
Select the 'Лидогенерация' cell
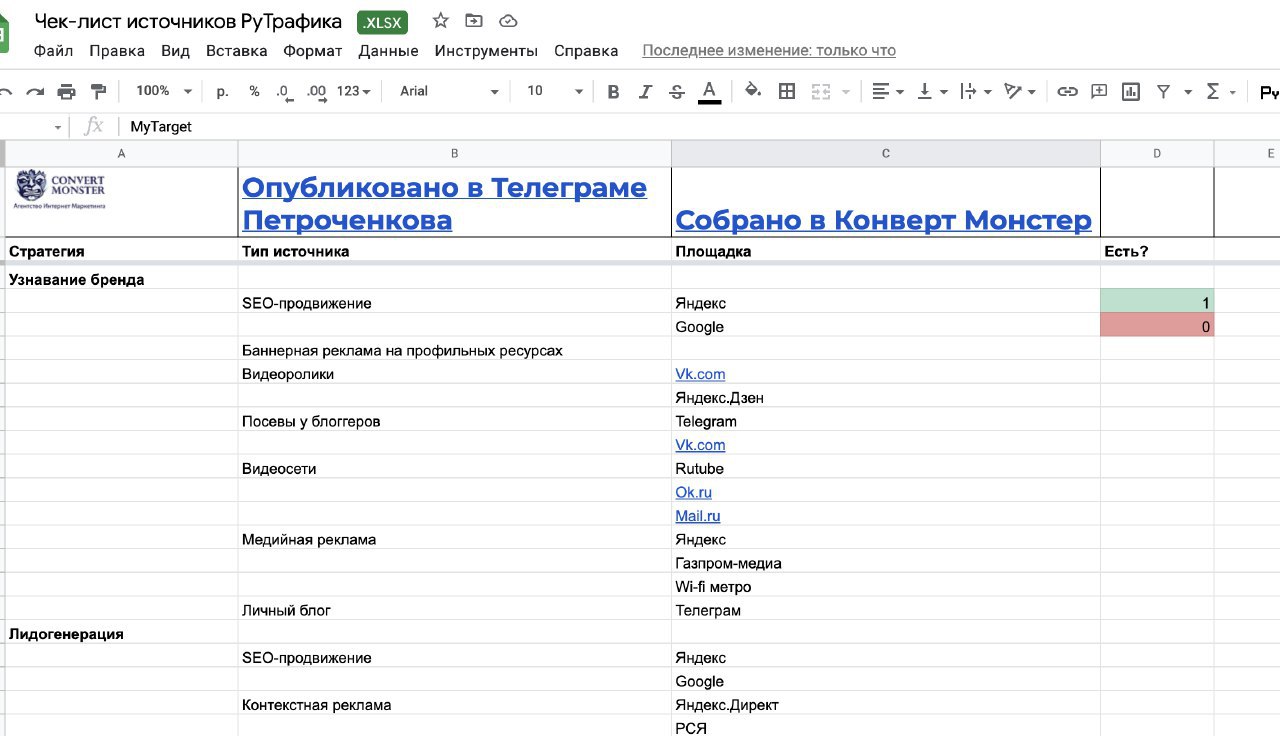pyautogui.click(x=121, y=634)
